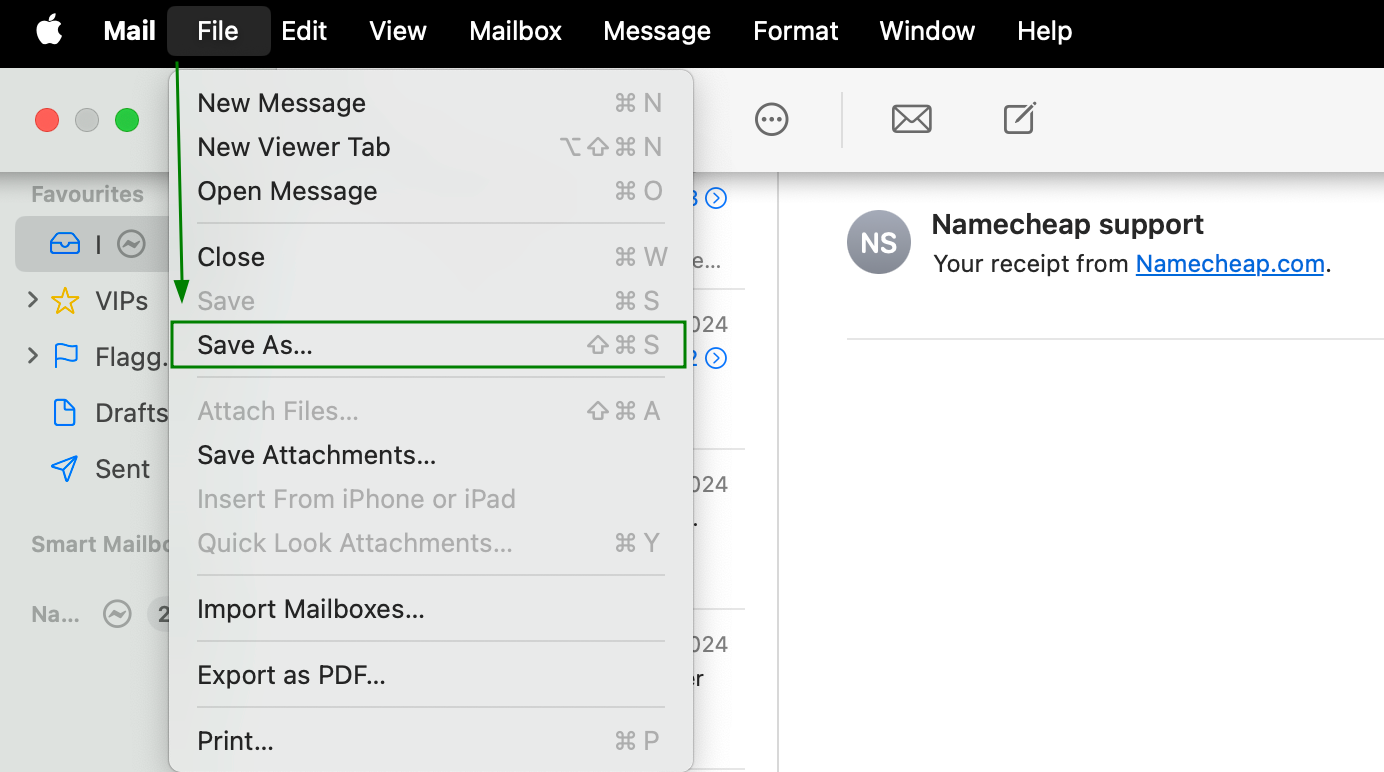Image resolution: width=1384 pixels, height=772 pixels.
Task: Open the Format menu
Action: (795, 31)
